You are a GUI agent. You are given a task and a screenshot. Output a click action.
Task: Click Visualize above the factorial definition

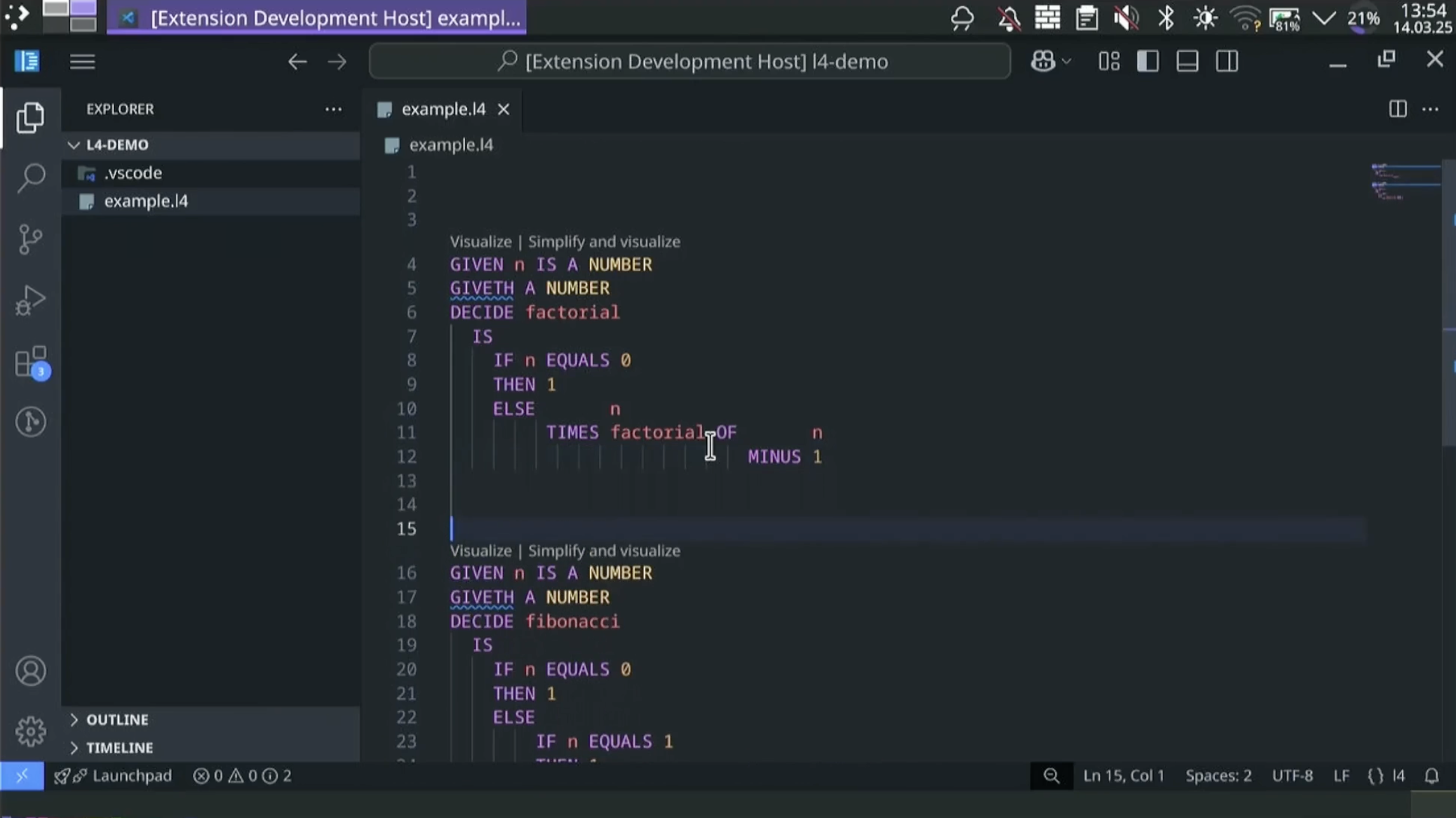(x=480, y=241)
